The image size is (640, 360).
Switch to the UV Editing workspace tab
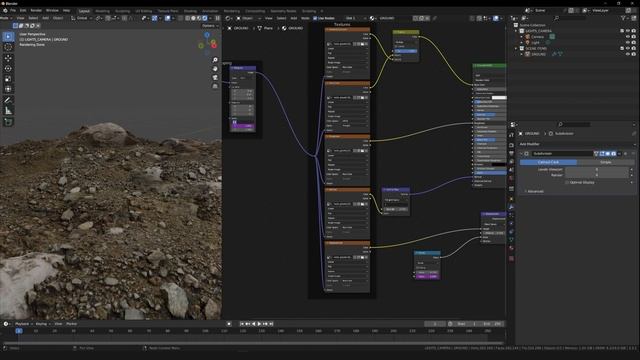144,11
